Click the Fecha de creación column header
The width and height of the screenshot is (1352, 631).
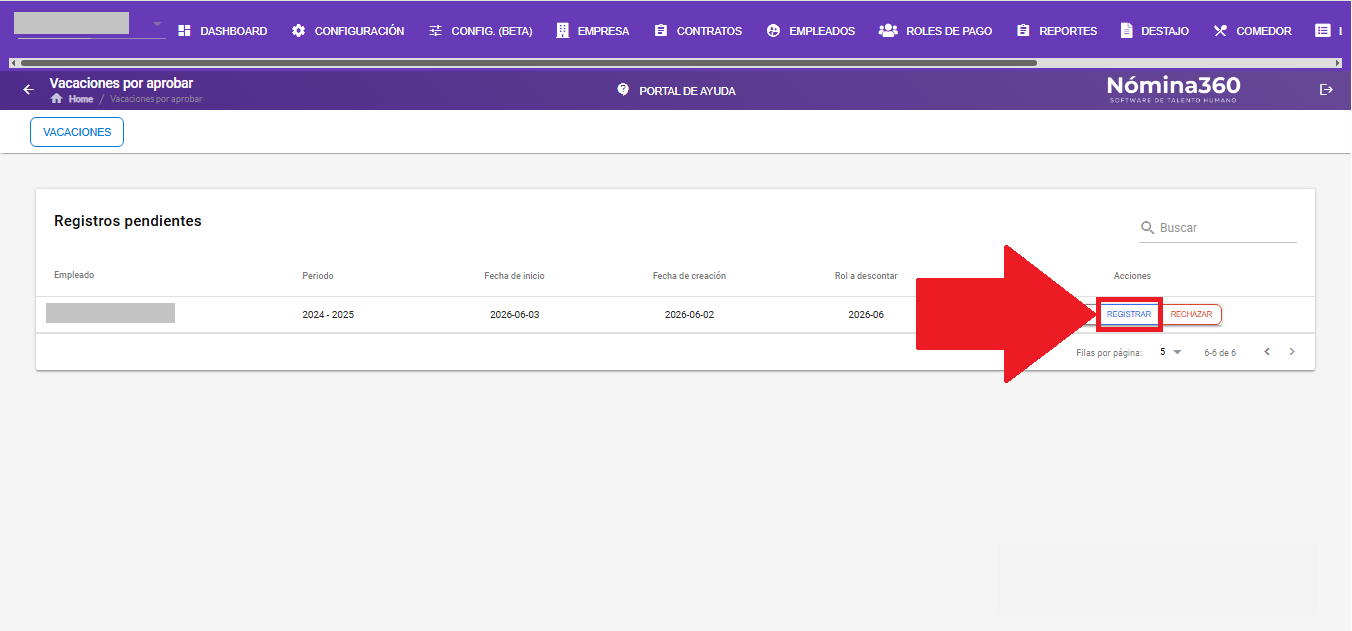point(689,276)
